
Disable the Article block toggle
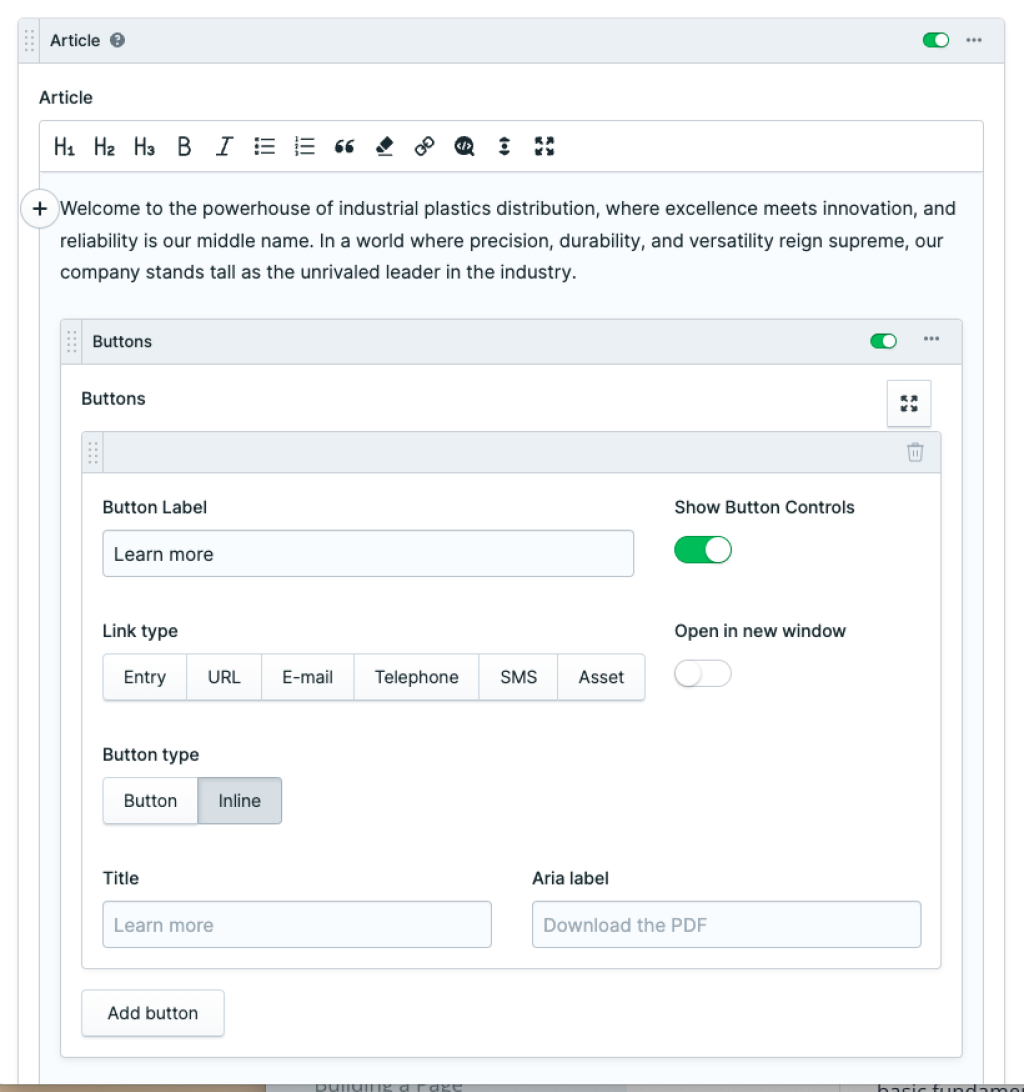point(935,40)
